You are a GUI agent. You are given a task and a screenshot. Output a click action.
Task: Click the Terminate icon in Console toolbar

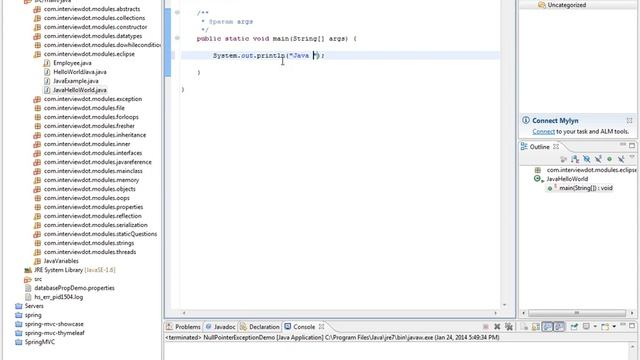click(x=486, y=327)
